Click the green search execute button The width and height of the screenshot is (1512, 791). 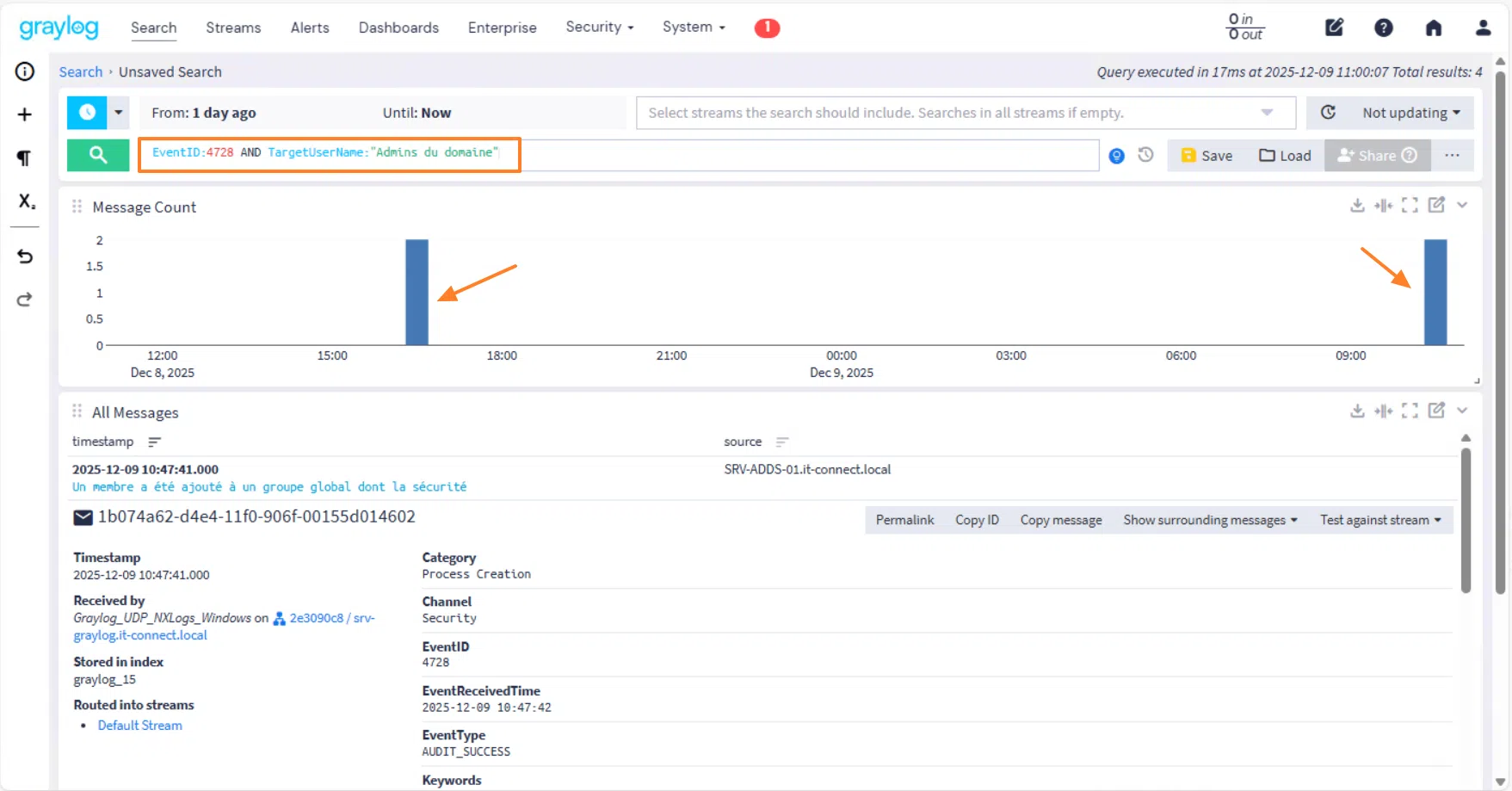point(98,155)
